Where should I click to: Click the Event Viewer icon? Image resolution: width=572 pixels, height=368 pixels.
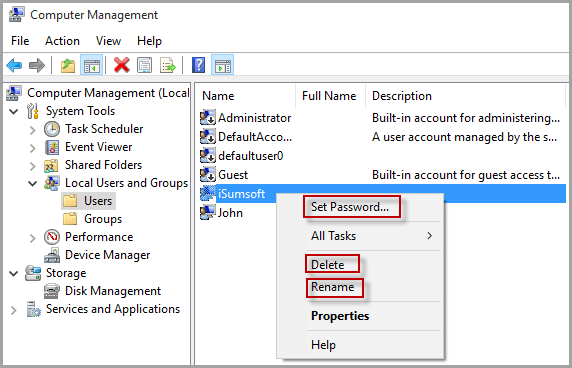pyautogui.click(x=52, y=147)
